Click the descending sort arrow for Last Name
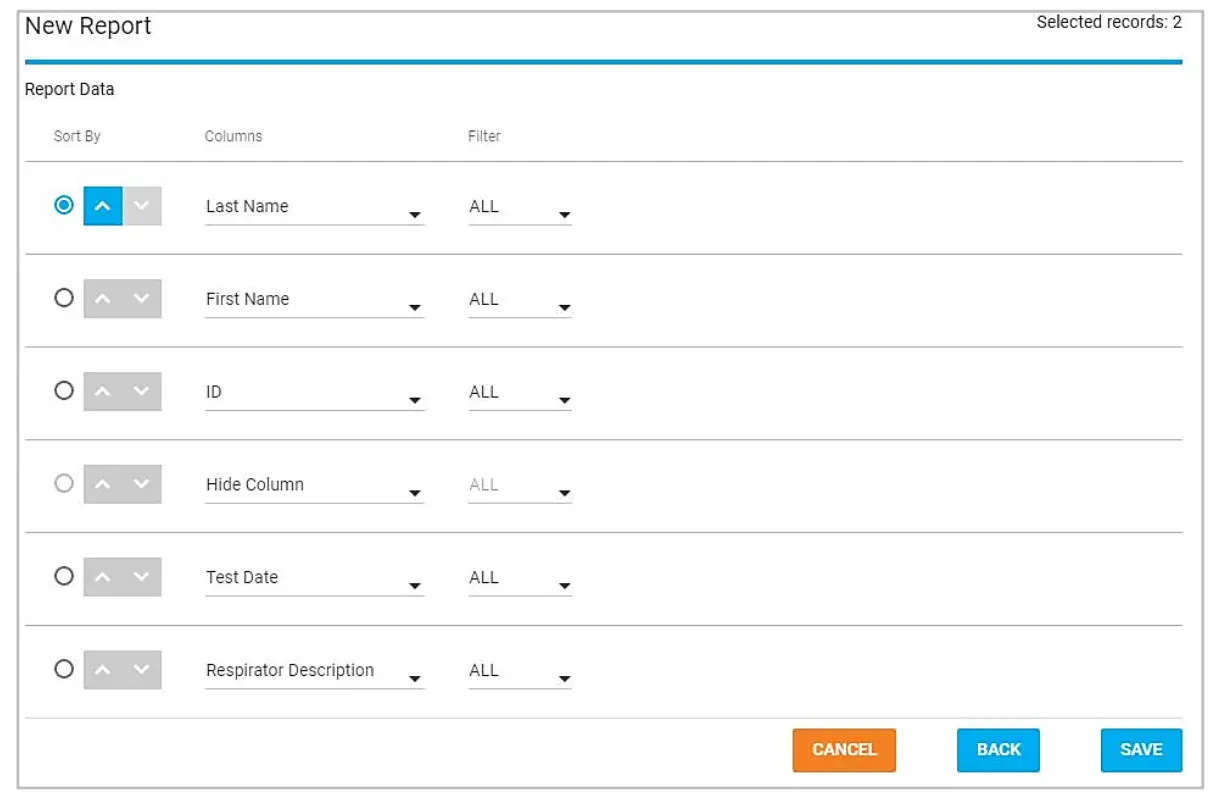This screenshot has width=1222, height=802. tap(140, 206)
